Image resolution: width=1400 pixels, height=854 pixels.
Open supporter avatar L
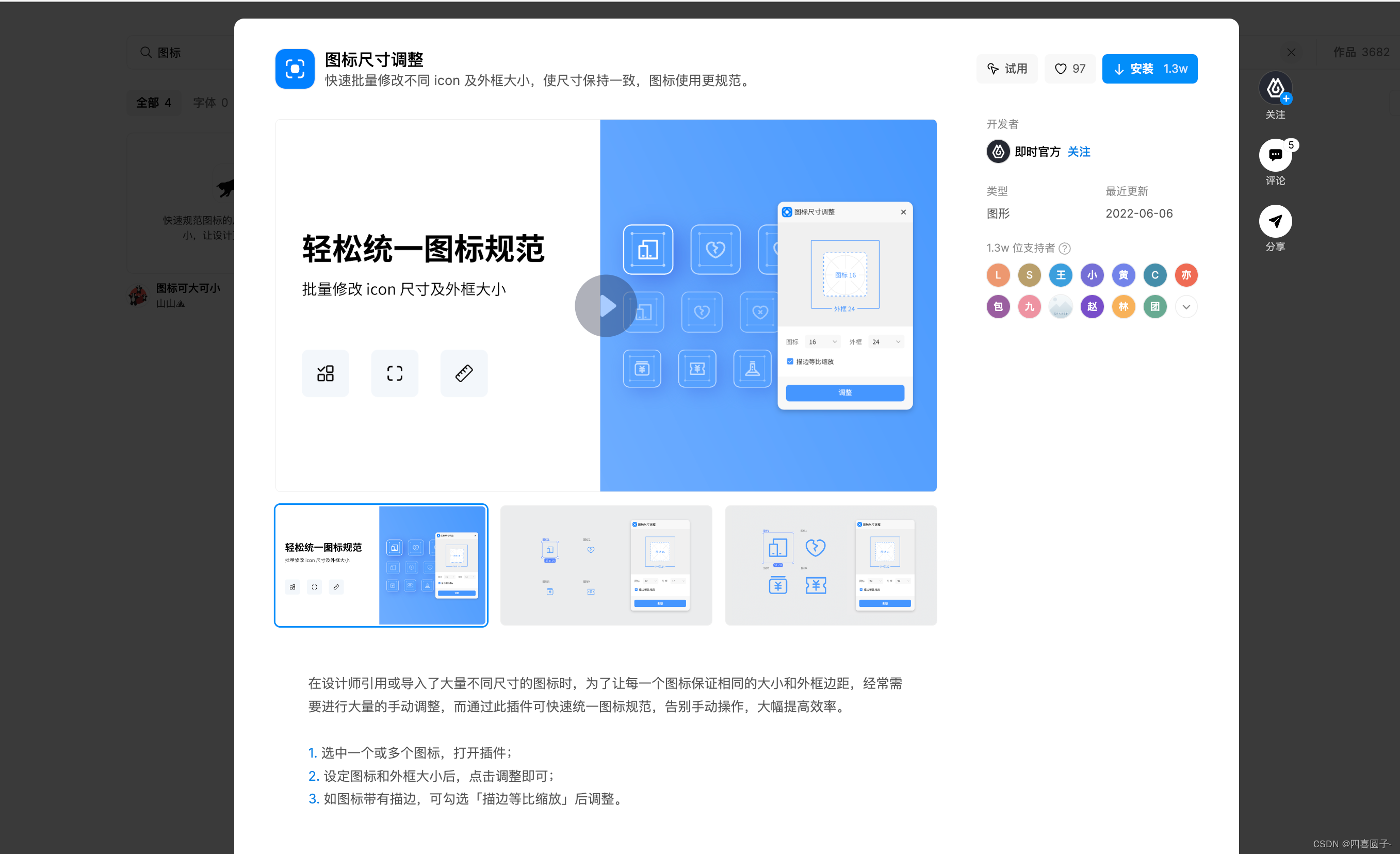(x=998, y=275)
